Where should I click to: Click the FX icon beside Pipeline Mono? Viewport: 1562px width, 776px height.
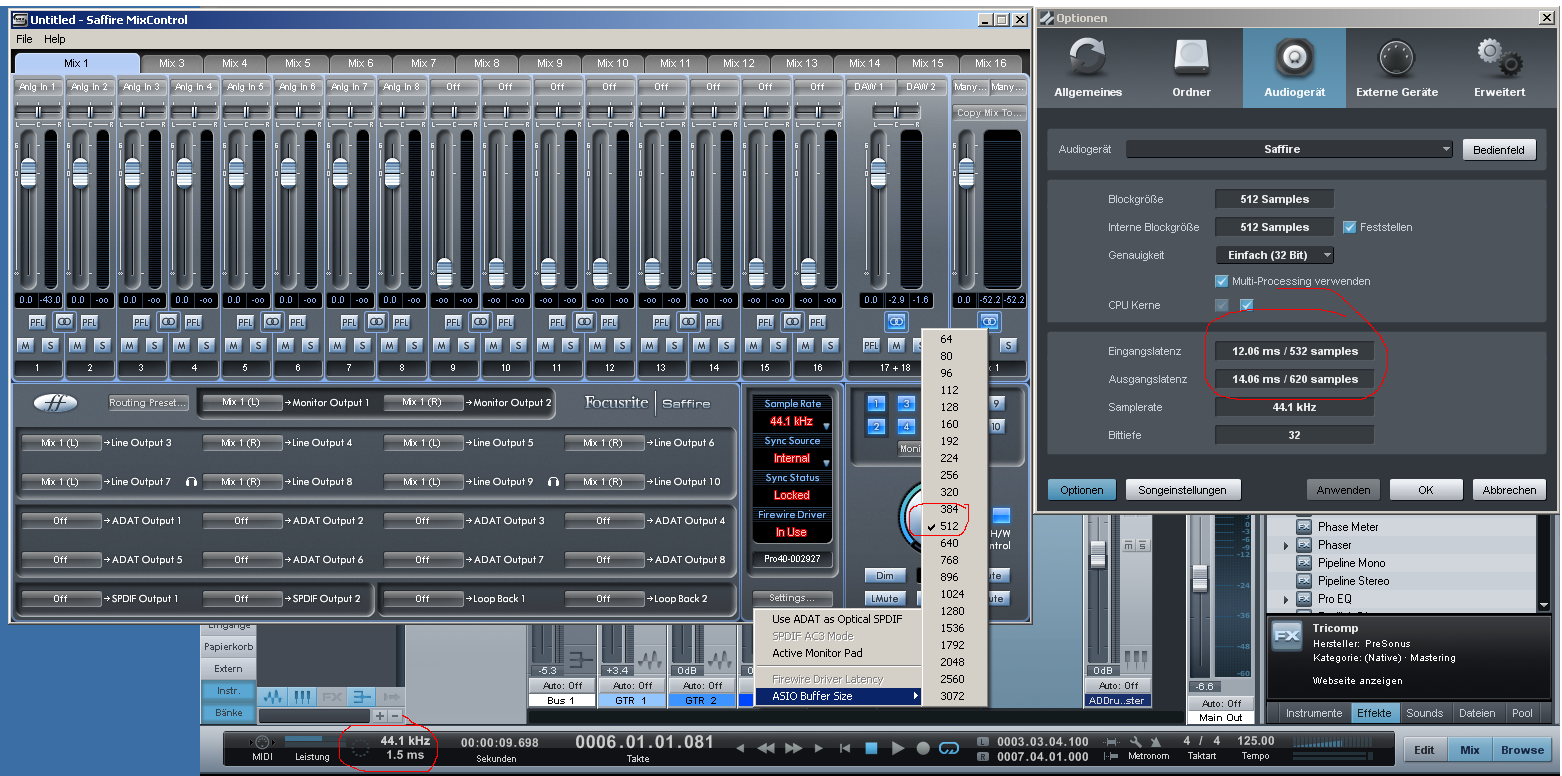click(x=1304, y=563)
